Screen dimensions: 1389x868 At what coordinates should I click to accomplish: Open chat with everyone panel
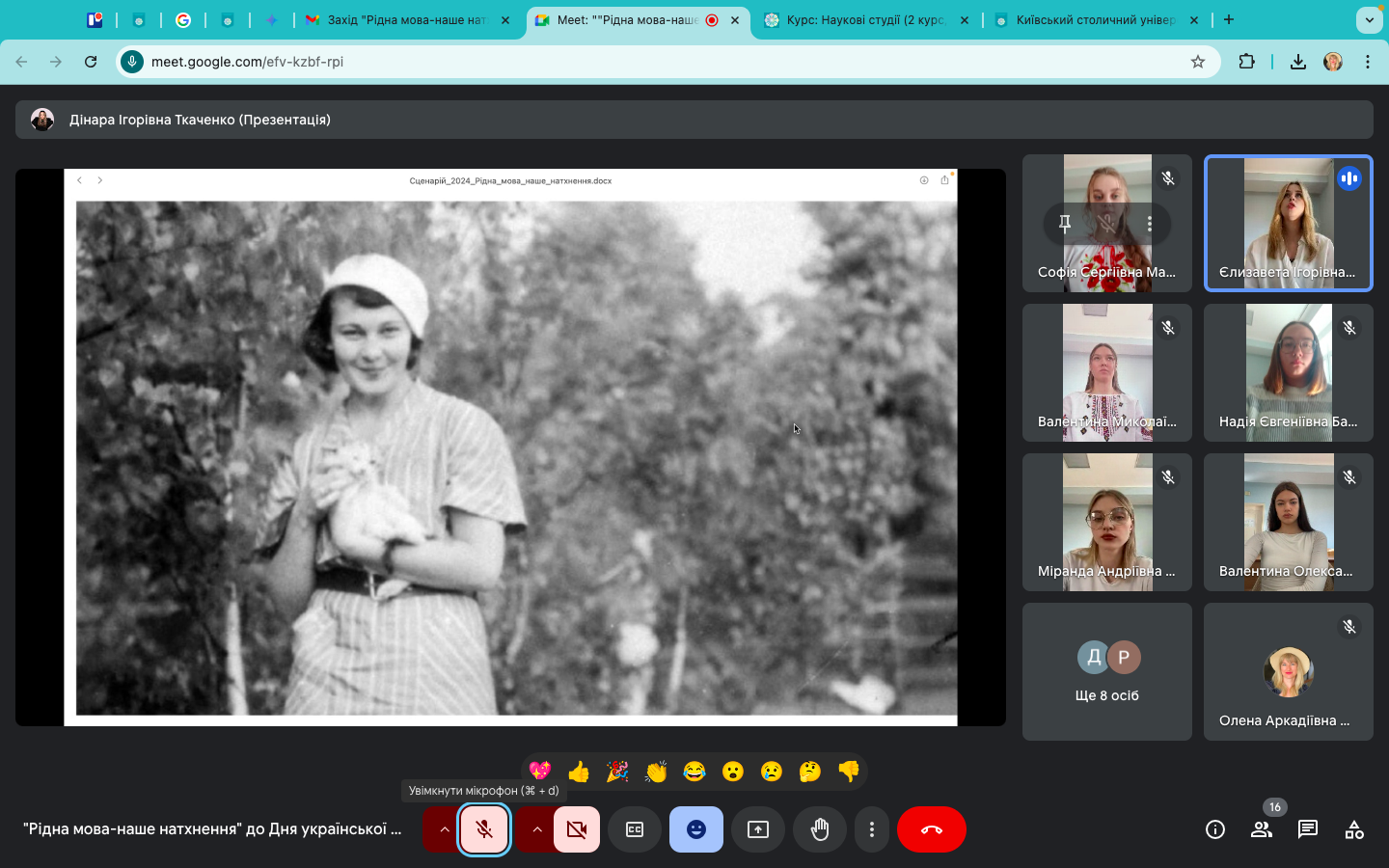(x=1308, y=829)
